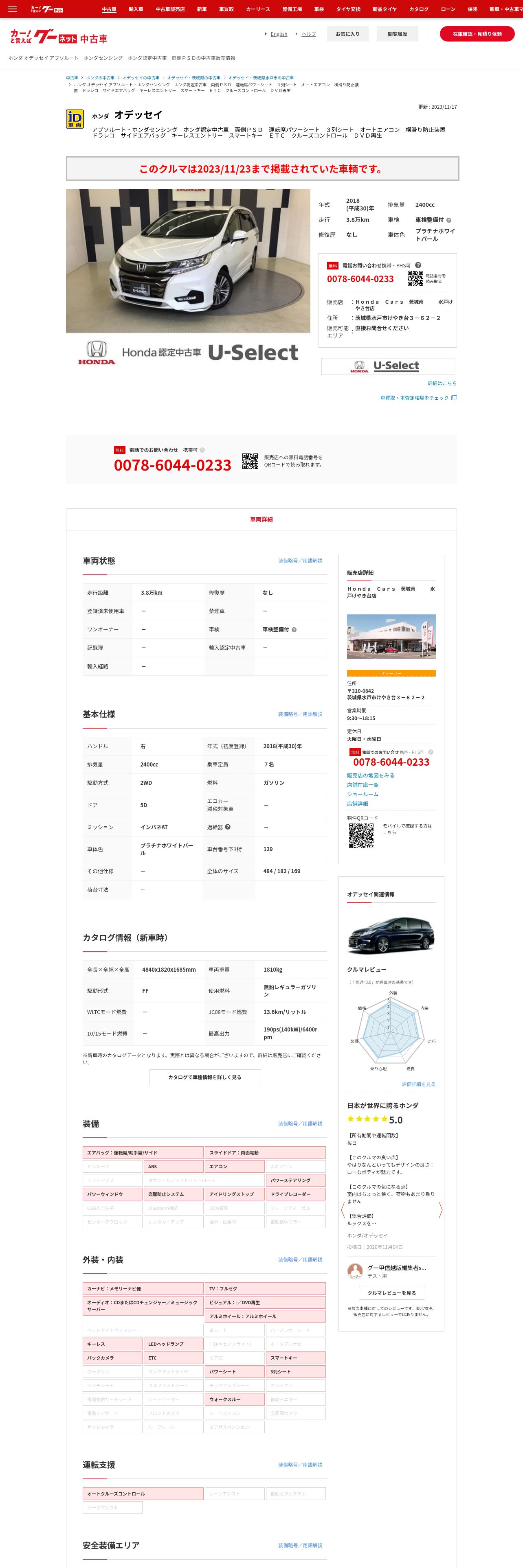Open カーリース in top navigation
Image resolution: width=523 pixels, height=1568 pixels.
pos(258,9)
